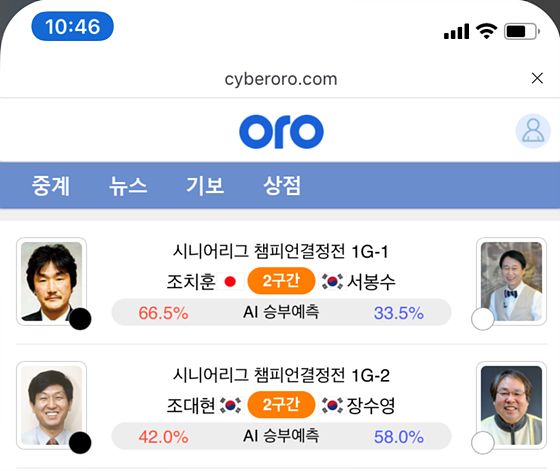Close the cyberoro.com browser view
This screenshot has height=471, width=560.
(537, 78)
